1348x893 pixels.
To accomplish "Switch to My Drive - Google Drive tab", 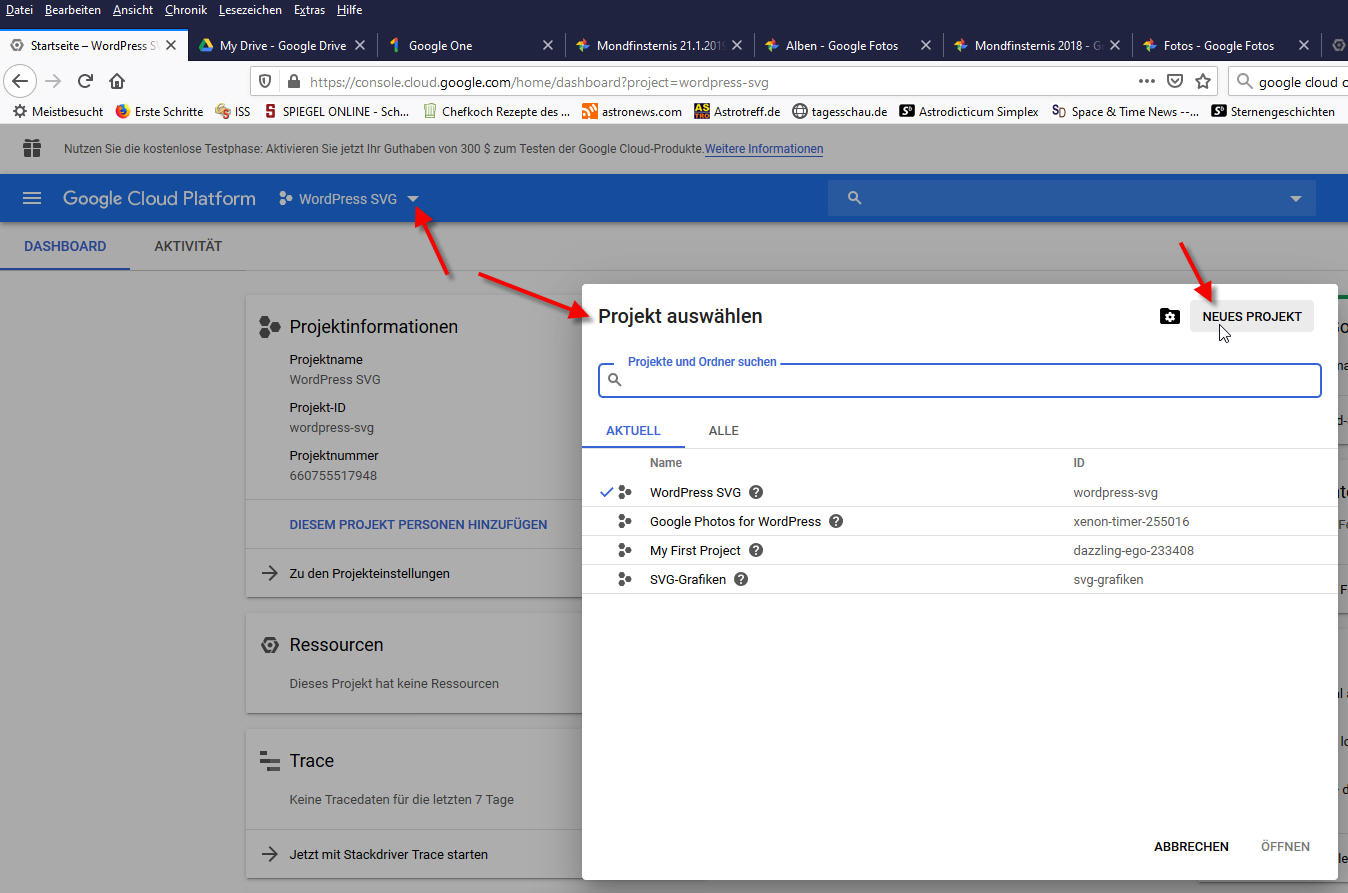I will pyautogui.click(x=283, y=45).
